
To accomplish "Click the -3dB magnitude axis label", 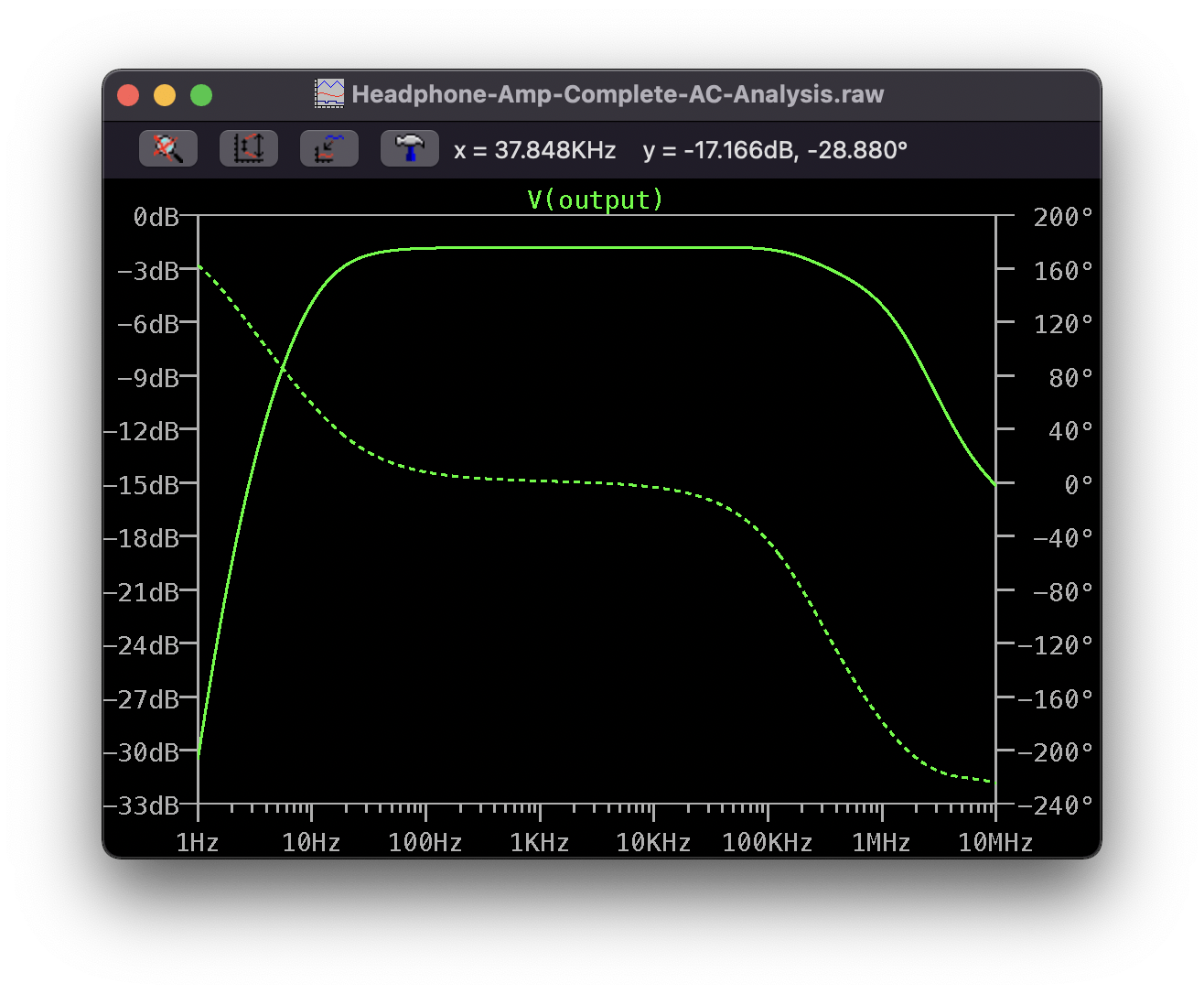I will (x=148, y=271).
